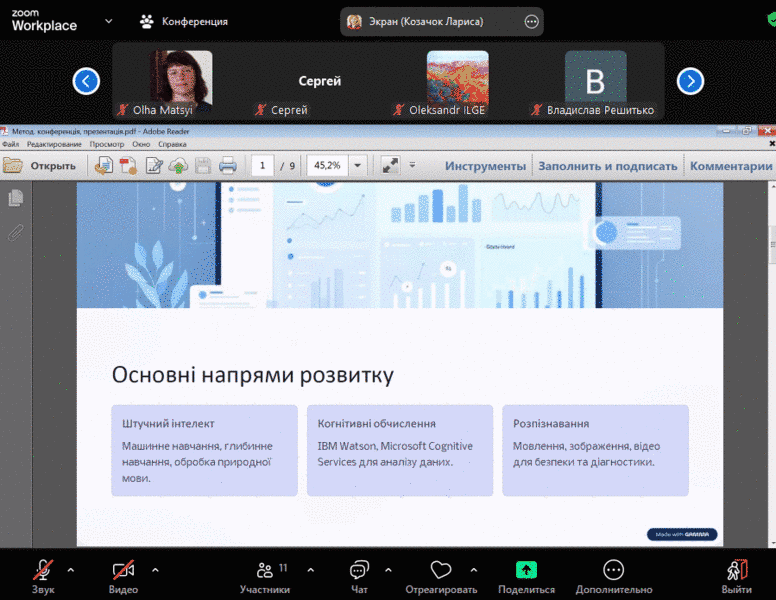Open the Редактирование menu
Screen dimensions: 776x600
pyautogui.click(x=54, y=144)
